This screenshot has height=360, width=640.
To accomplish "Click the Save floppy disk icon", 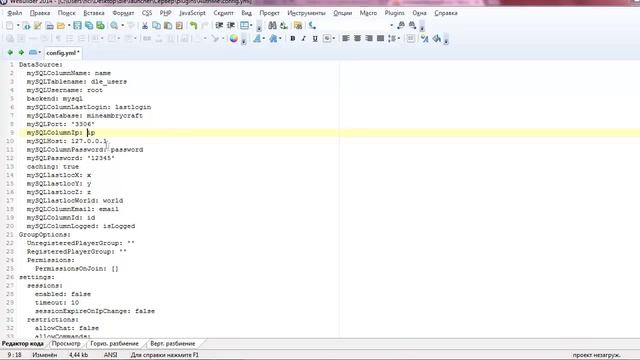I will click(77, 26).
